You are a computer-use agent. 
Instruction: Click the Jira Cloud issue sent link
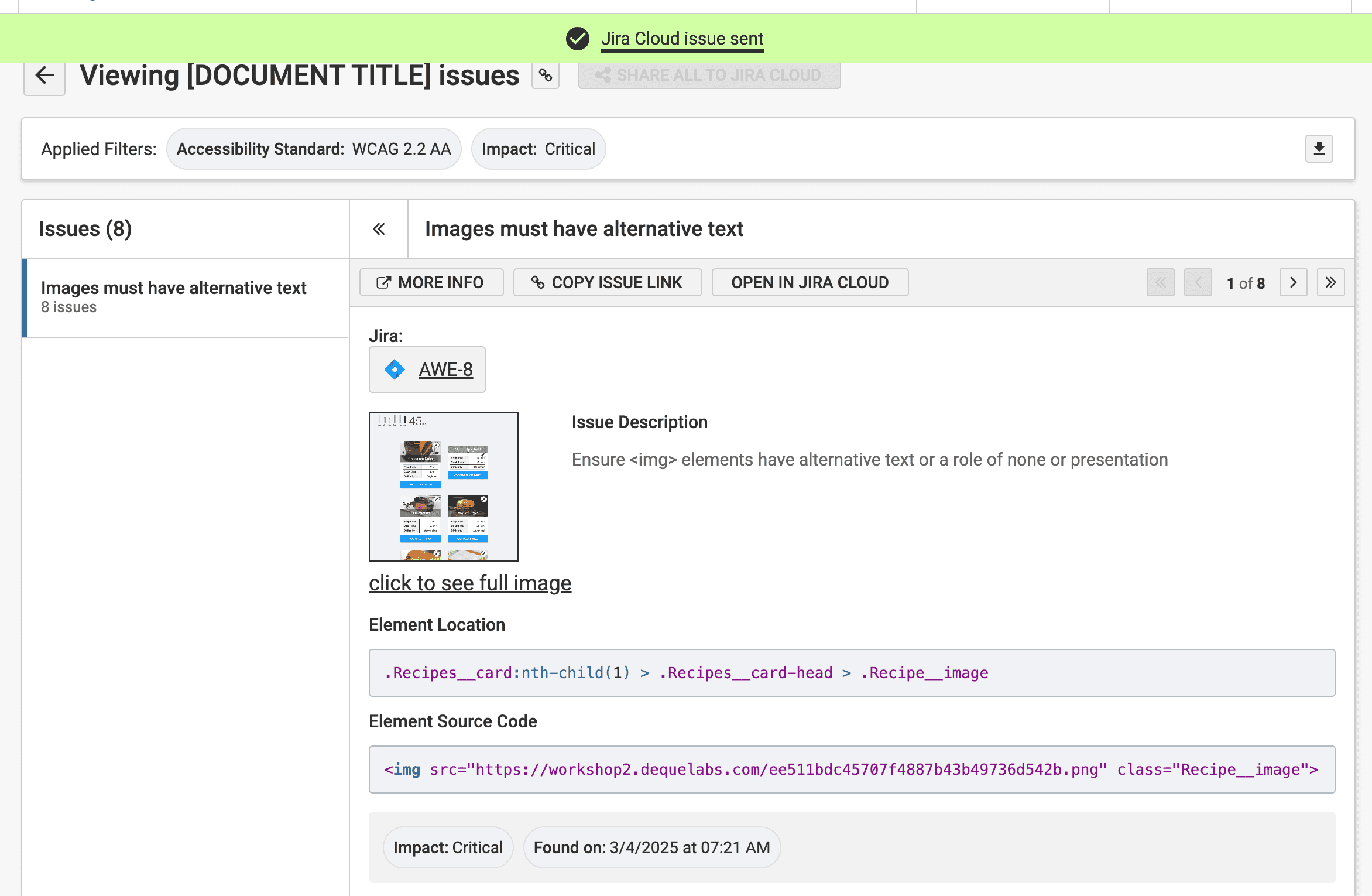pos(682,39)
